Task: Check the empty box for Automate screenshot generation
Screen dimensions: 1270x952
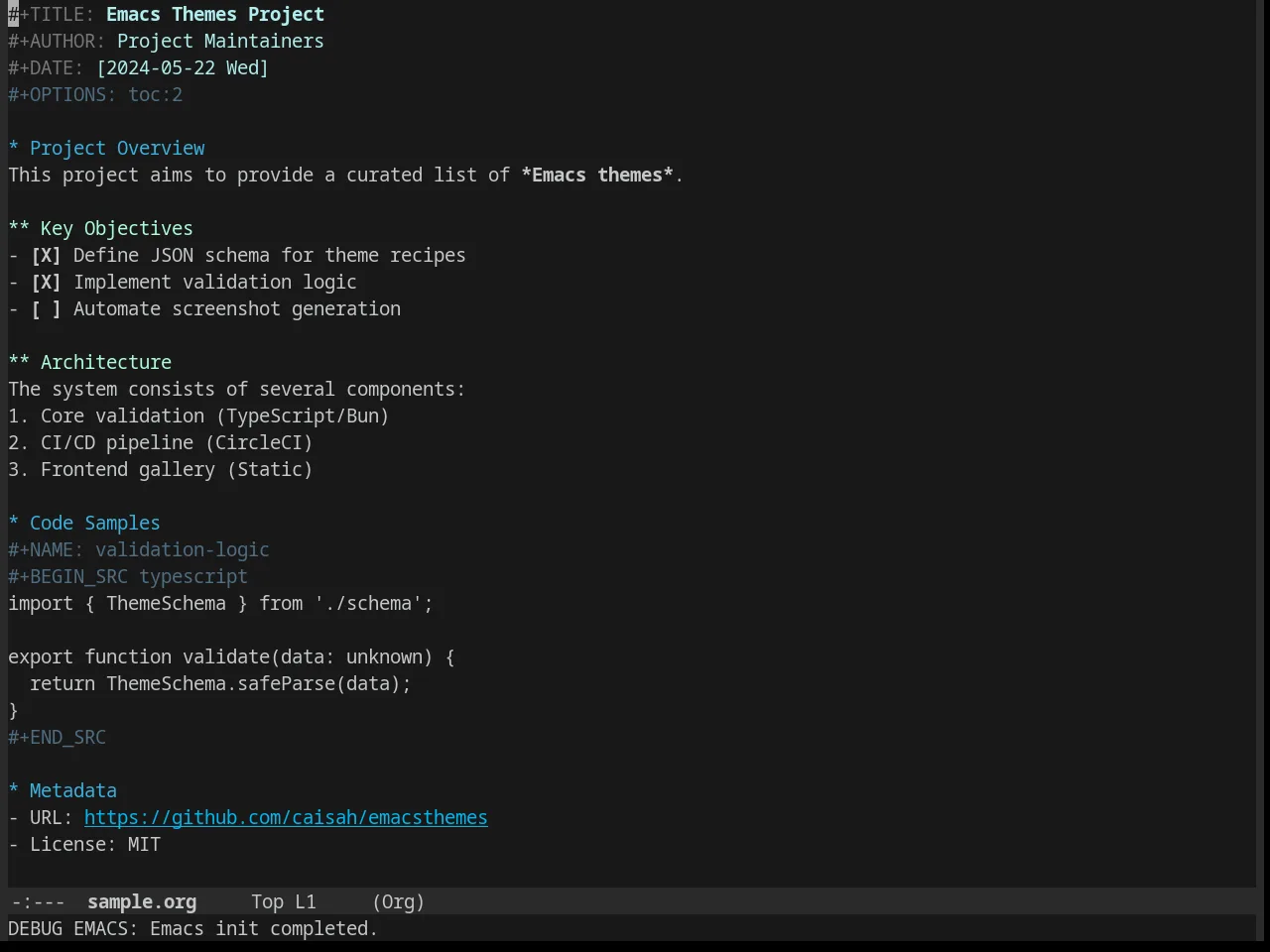Action: coord(46,308)
